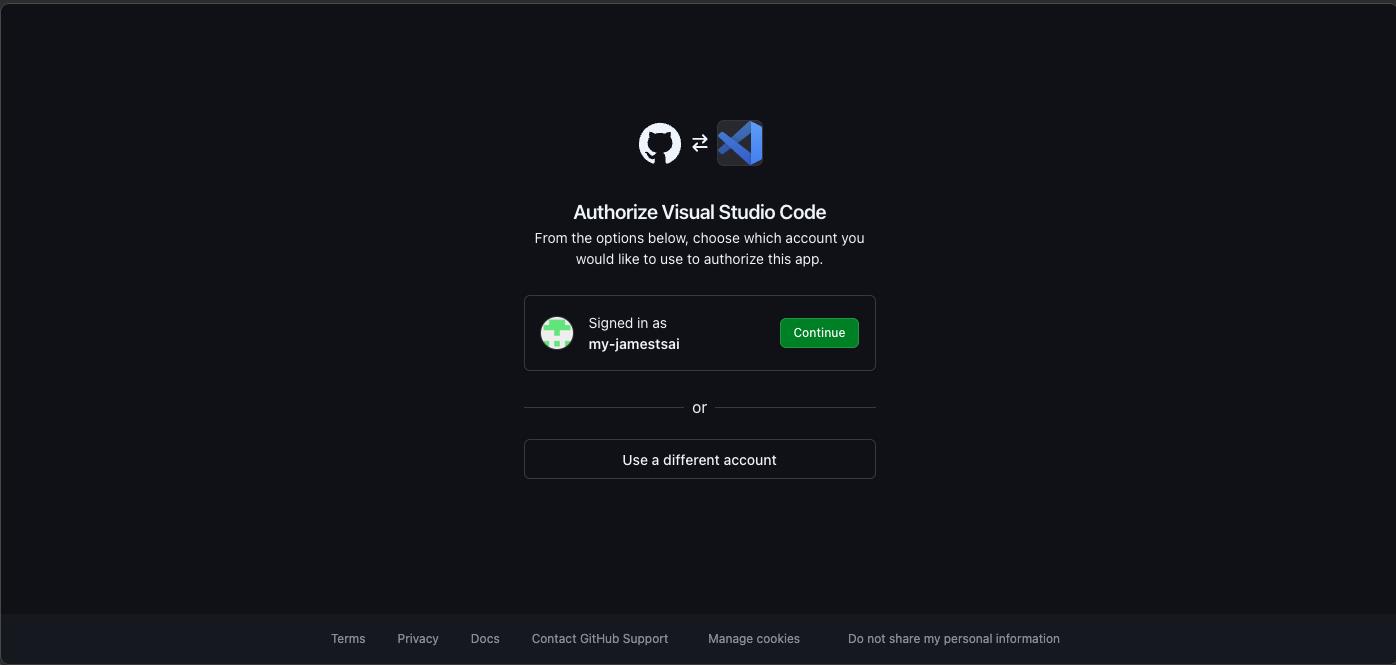Click Do not share my personal information
This screenshot has height=665, width=1396.
click(954, 639)
